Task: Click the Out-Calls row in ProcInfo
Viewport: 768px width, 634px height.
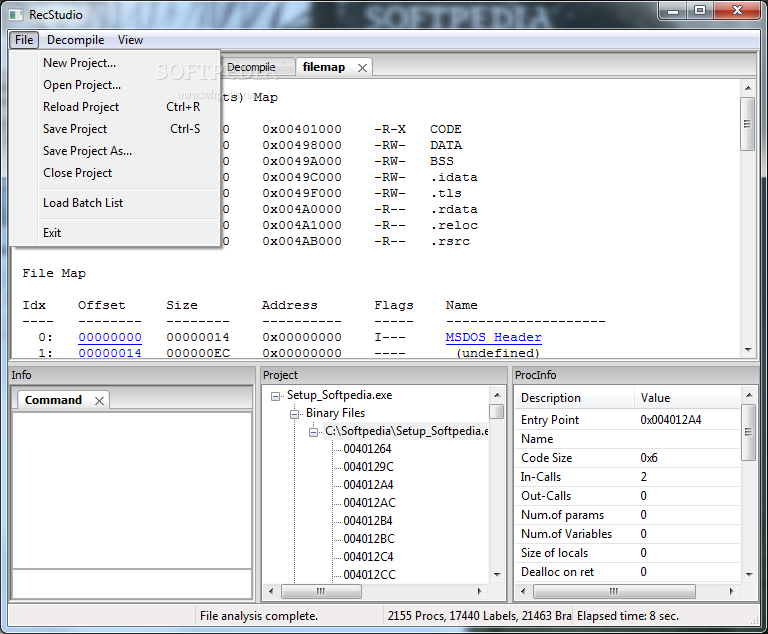Action: tap(627, 496)
